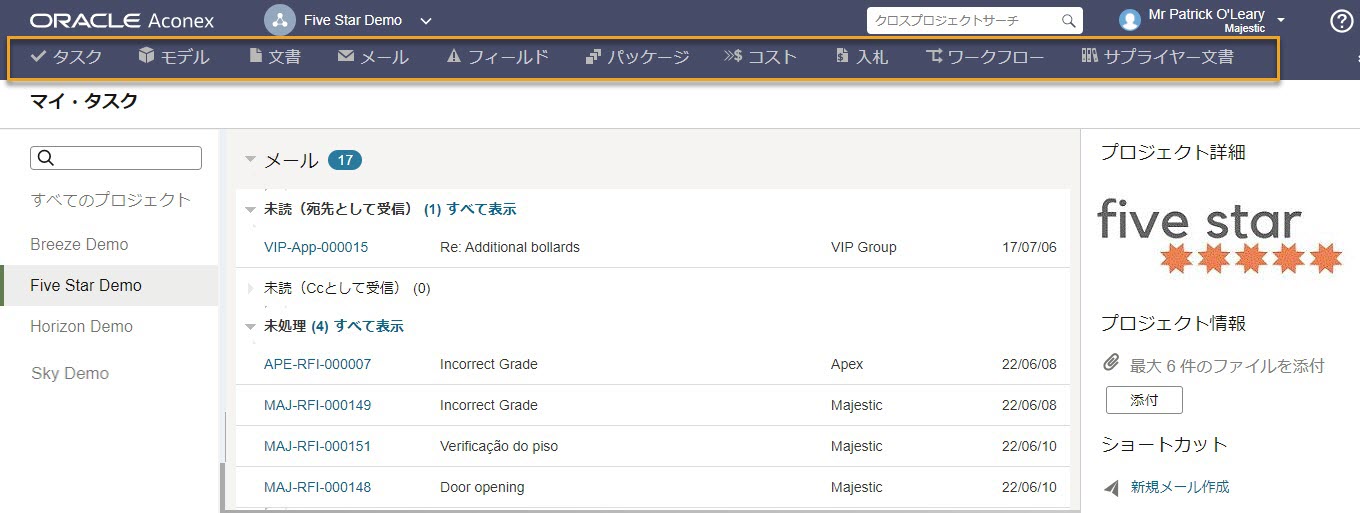Open the 新規メール作成 shortcut link
The width and height of the screenshot is (1360, 513).
click(x=1180, y=487)
